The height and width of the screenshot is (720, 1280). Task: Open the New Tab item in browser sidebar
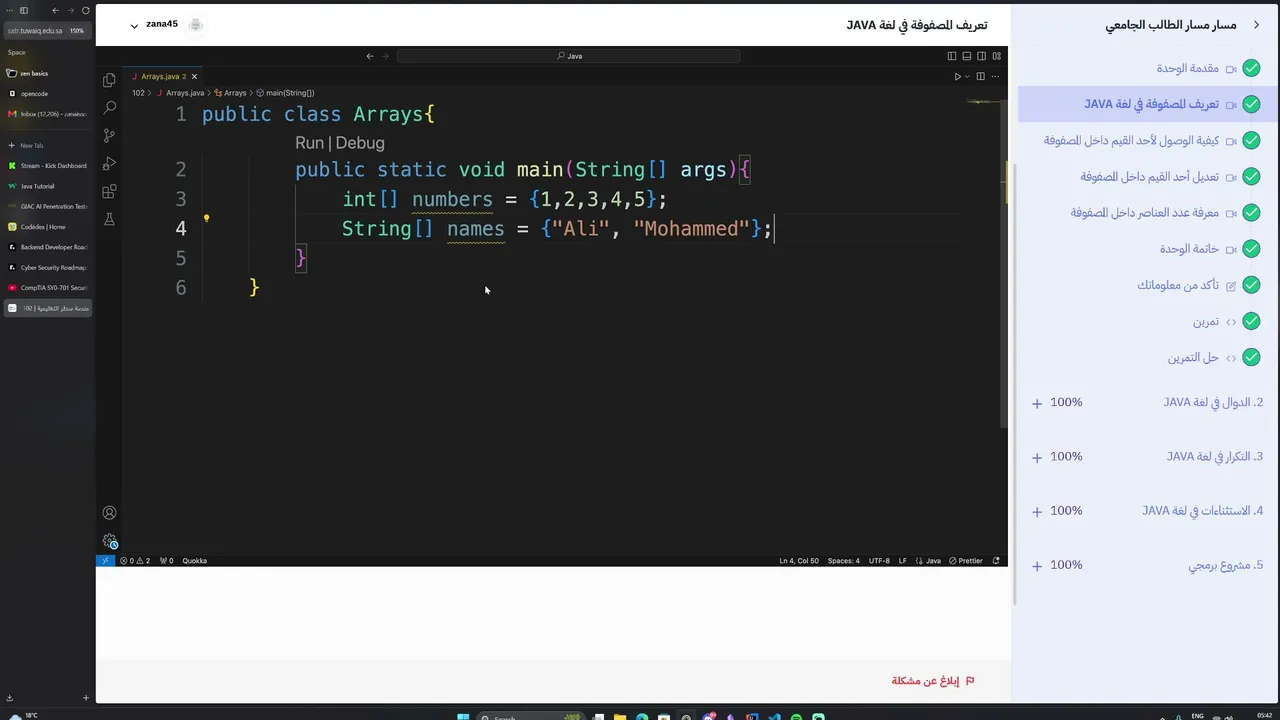tap(47, 145)
